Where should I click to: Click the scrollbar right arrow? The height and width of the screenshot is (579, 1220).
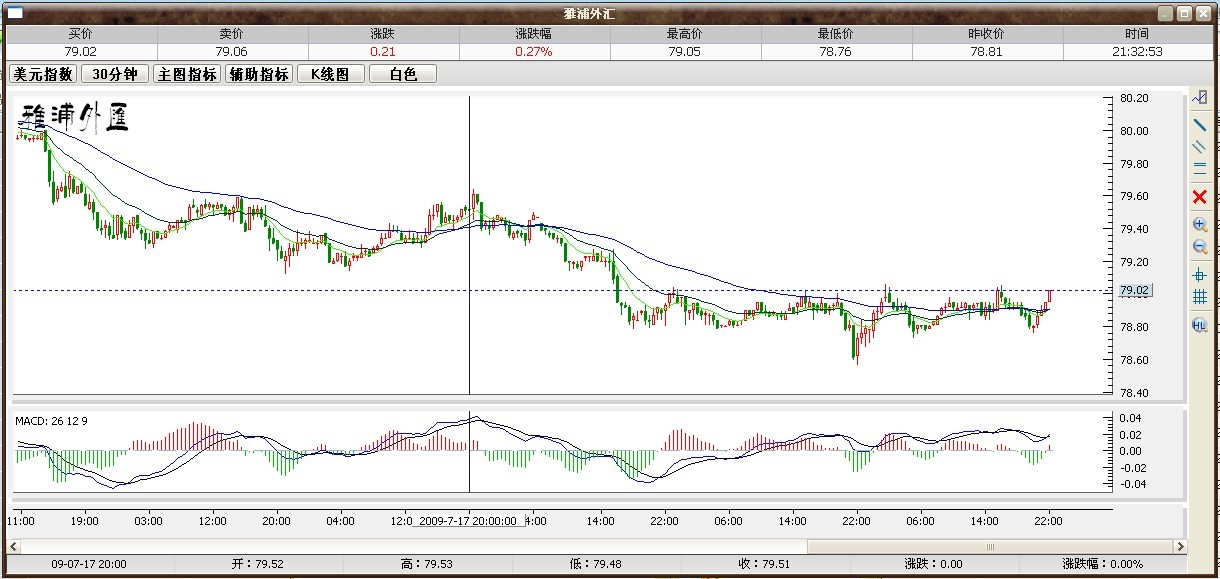coord(1180,547)
